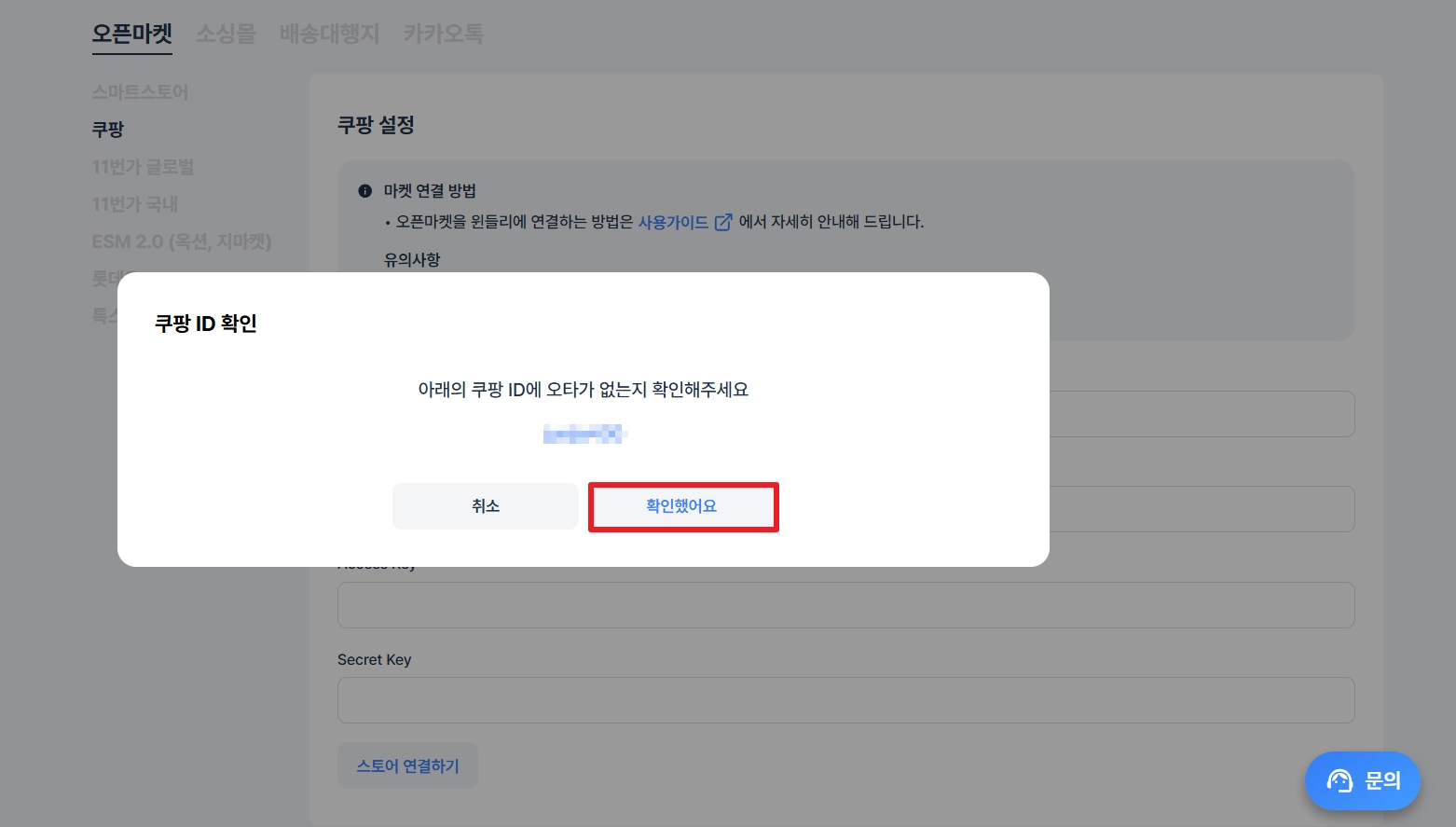Open the external link icon after 사용가이드

click(723, 222)
